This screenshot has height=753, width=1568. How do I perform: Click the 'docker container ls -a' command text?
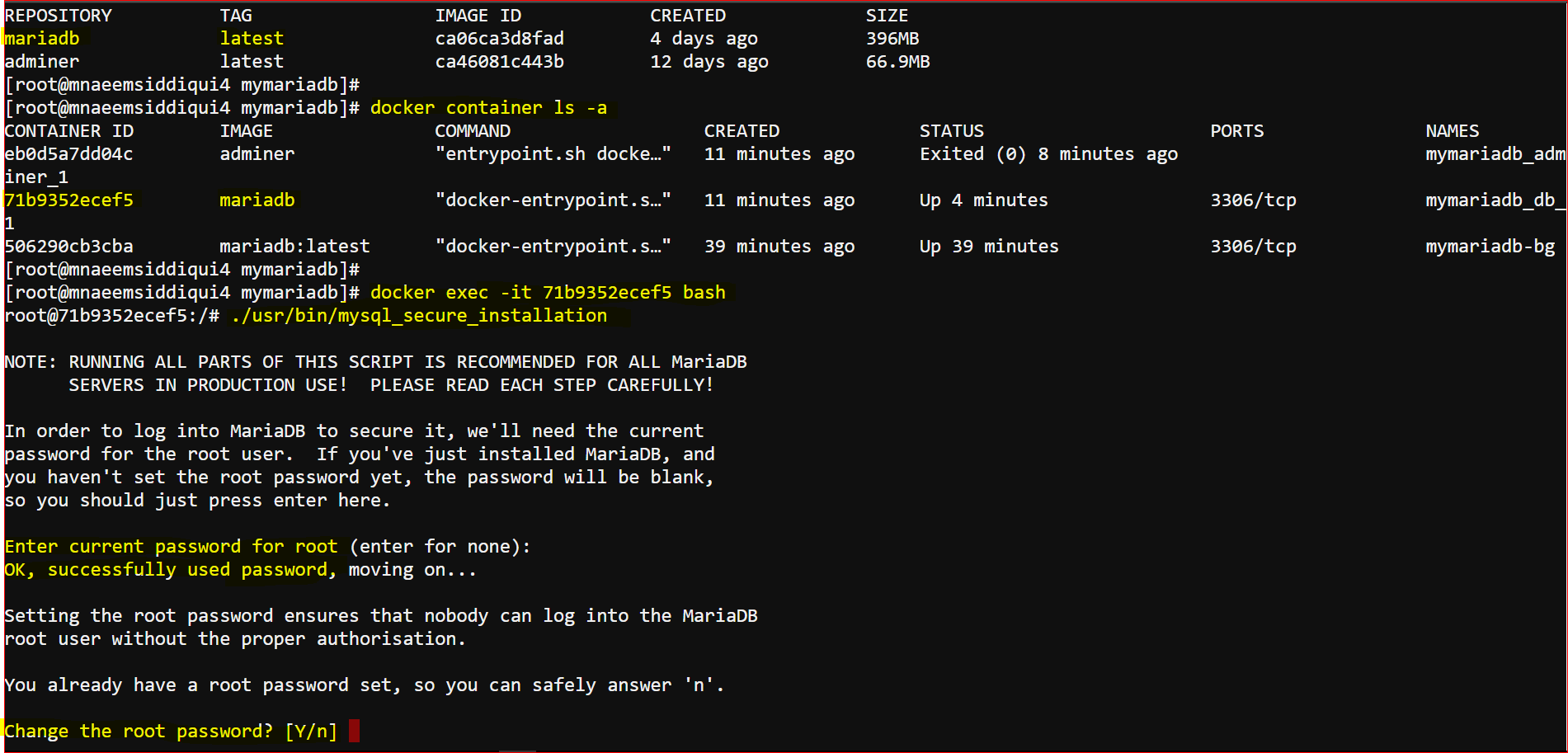point(488,107)
